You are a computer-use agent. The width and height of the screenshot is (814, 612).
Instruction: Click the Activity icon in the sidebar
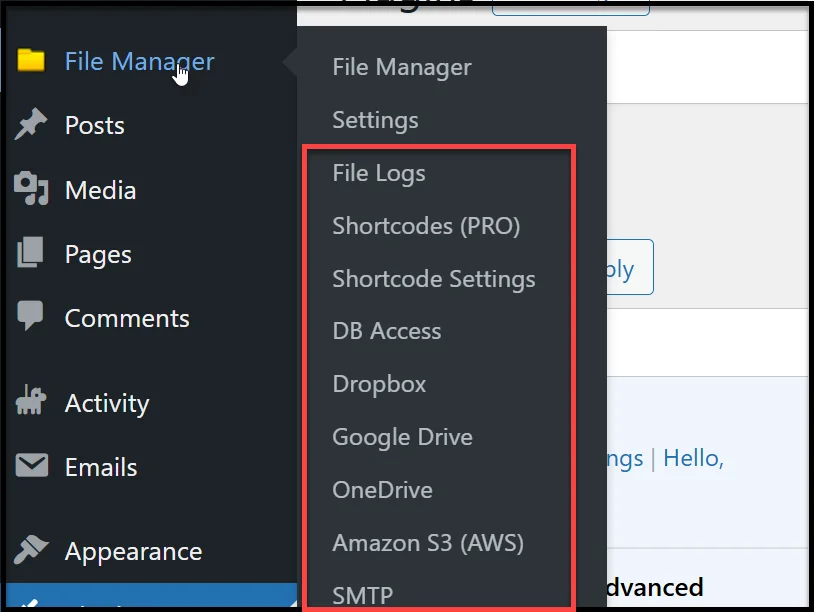pos(32,402)
